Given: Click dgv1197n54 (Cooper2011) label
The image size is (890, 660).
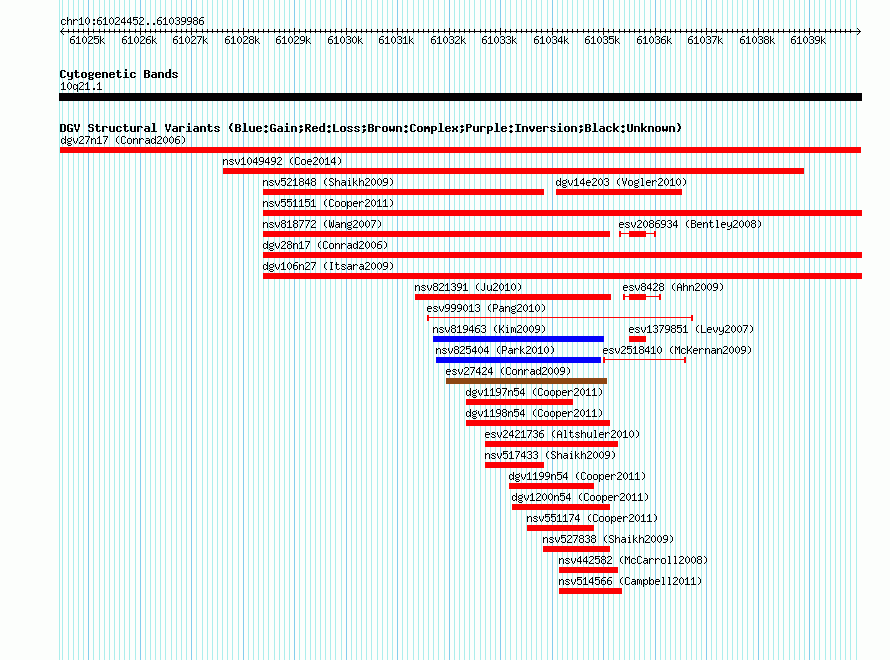Looking at the screenshot, I should click(534, 392).
